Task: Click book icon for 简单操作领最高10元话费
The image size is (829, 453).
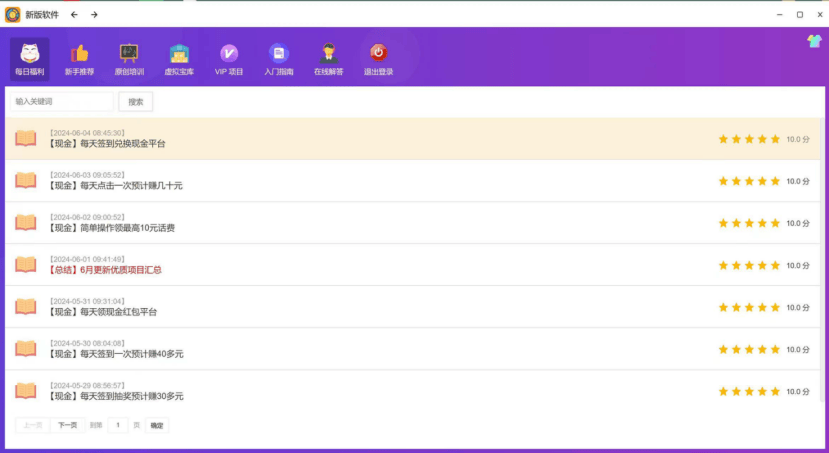Action: [x=25, y=223]
